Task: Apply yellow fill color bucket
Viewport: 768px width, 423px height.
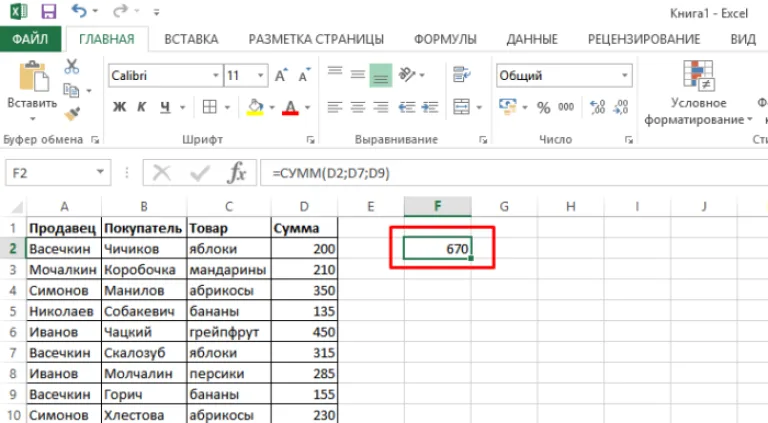Action: pos(255,107)
